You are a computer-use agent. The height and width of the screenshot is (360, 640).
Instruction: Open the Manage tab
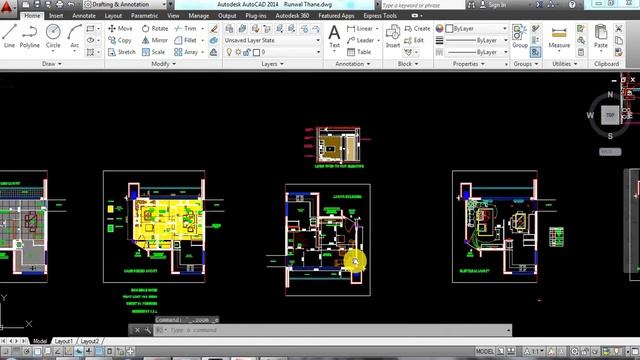[x=199, y=16]
